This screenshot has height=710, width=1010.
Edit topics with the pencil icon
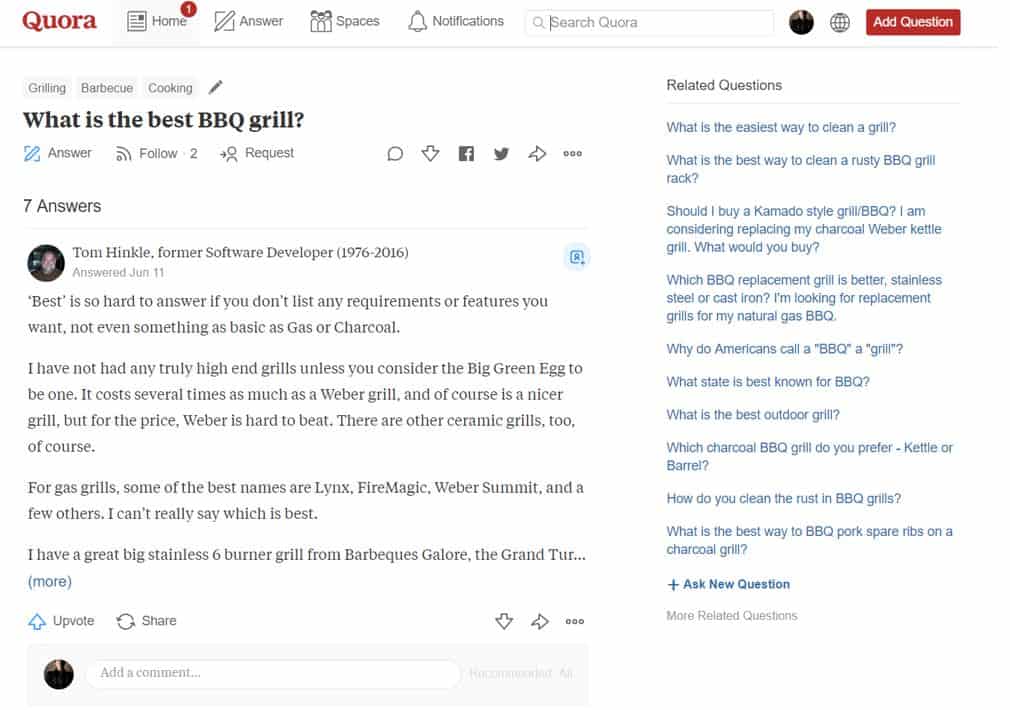click(x=216, y=87)
